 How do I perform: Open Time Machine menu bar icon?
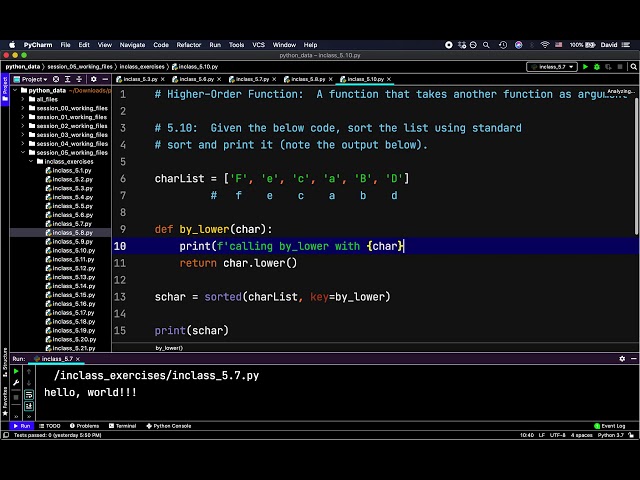pos(503,45)
